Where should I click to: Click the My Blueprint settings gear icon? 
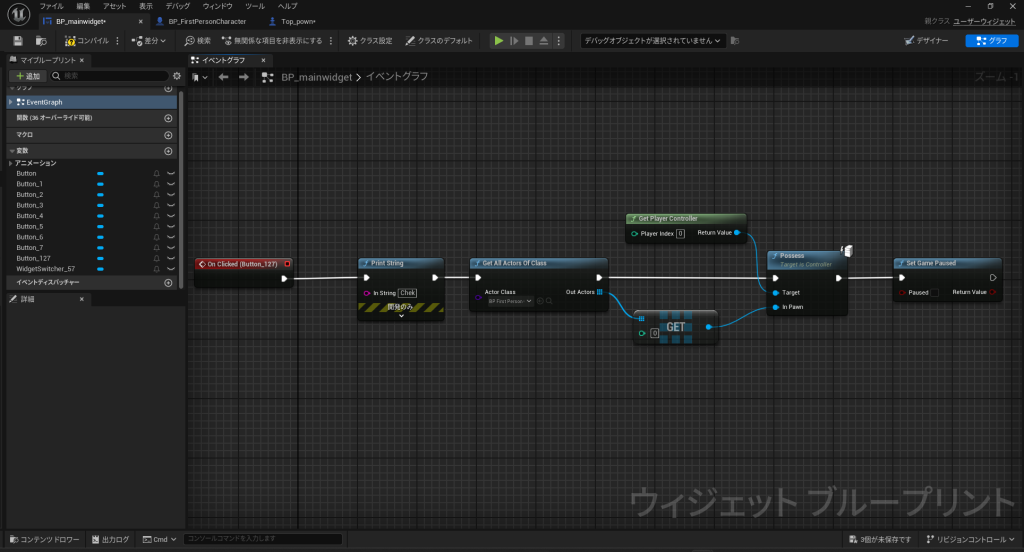[177, 76]
